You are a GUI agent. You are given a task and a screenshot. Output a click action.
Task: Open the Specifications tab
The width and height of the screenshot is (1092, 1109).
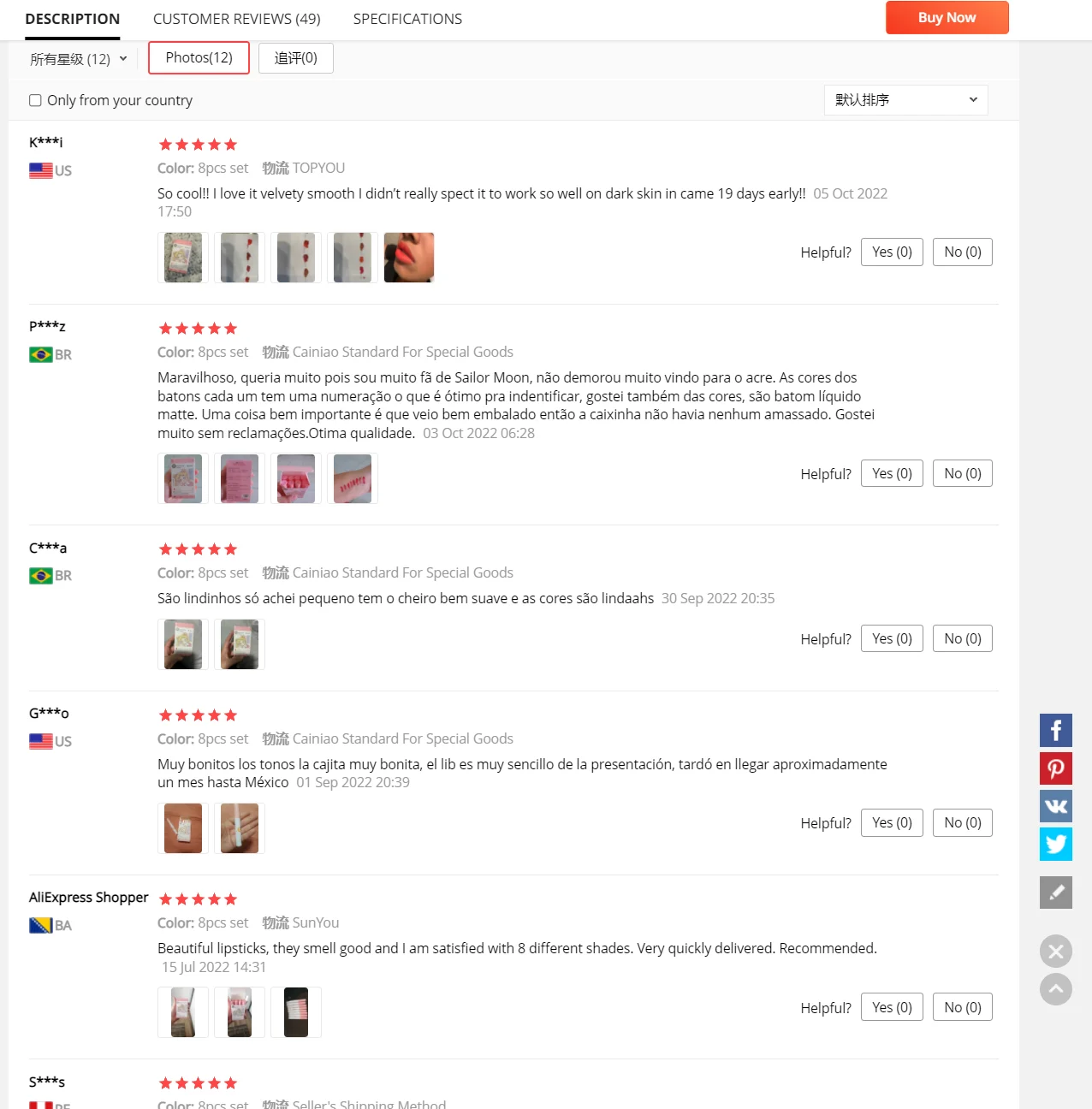407,19
